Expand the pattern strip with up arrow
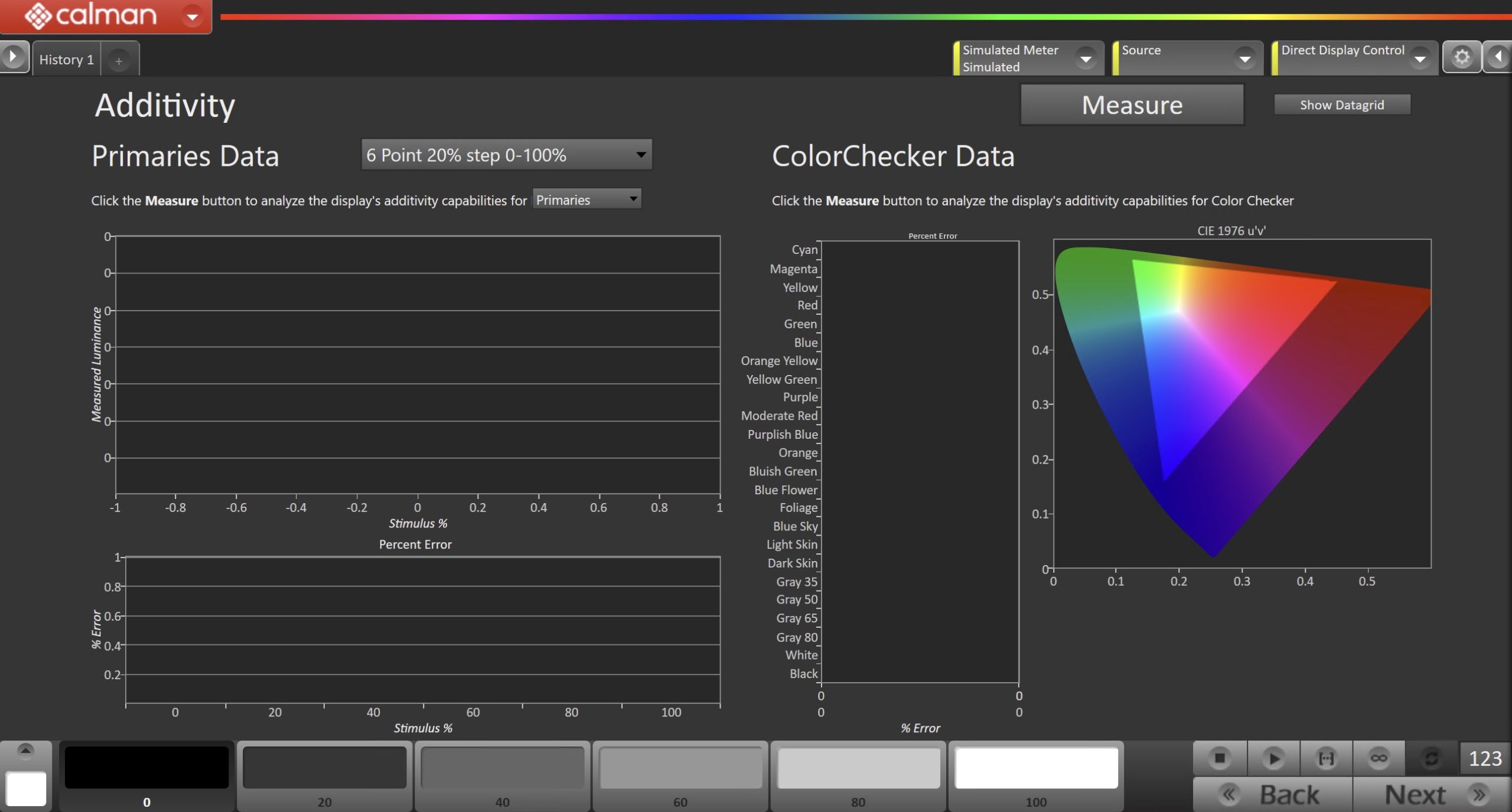Screen dimensions: 1512x812 [25, 750]
